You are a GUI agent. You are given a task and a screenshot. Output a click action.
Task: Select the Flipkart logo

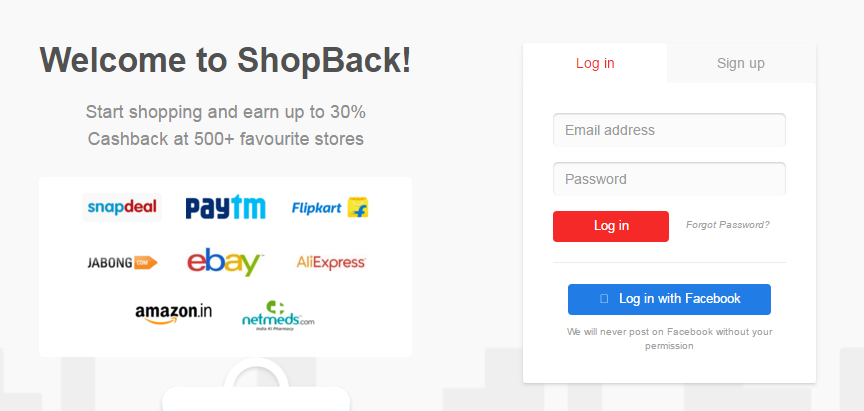click(x=330, y=208)
